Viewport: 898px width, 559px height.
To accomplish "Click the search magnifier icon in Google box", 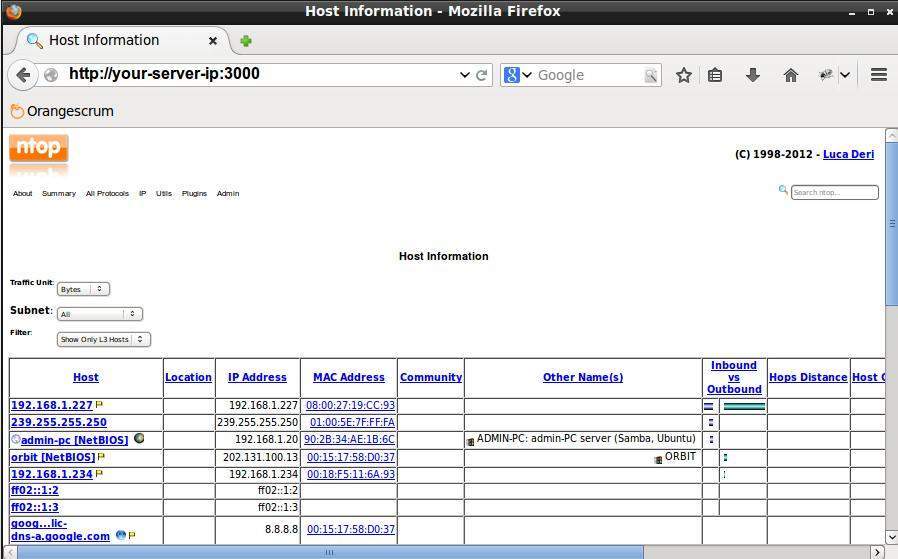I will pyautogui.click(x=651, y=75).
